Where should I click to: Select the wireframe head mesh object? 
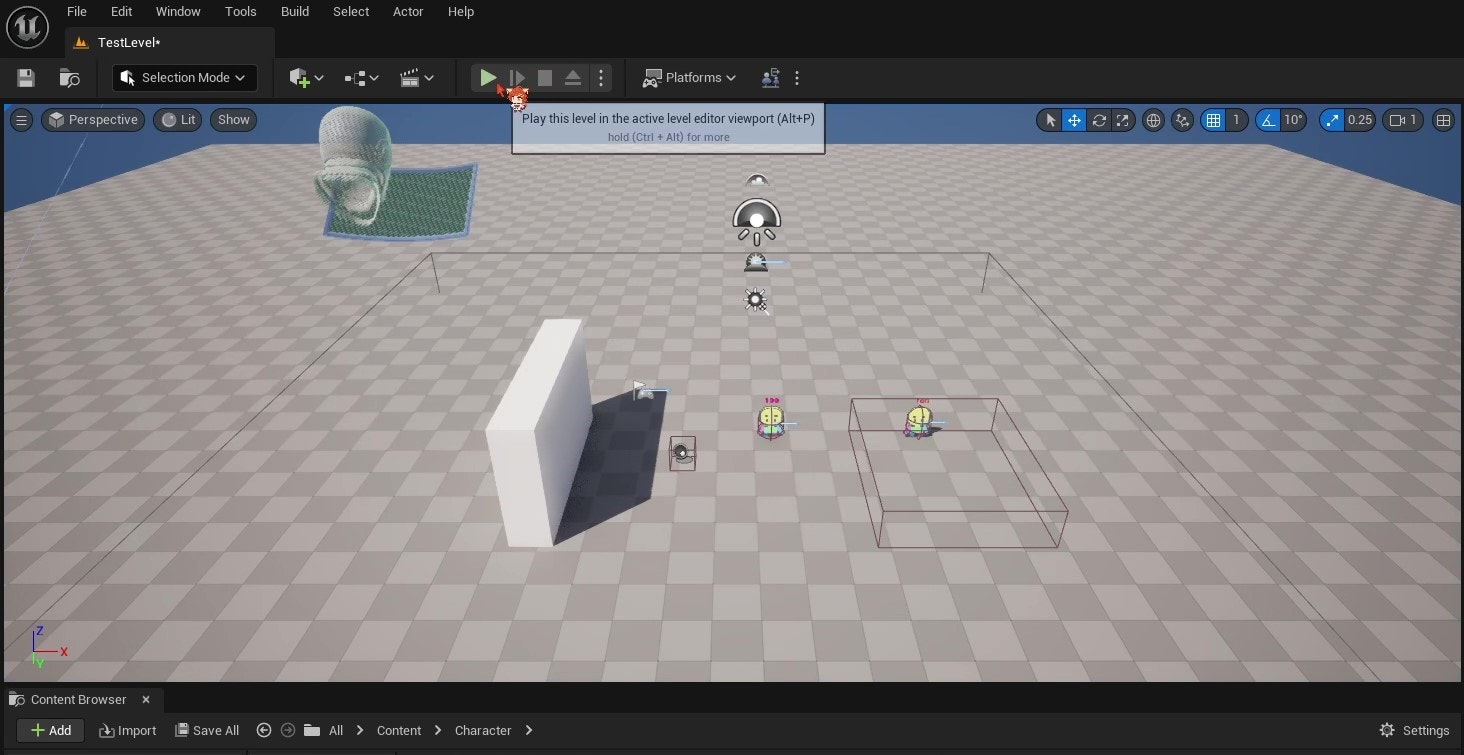(x=351, y=165)
